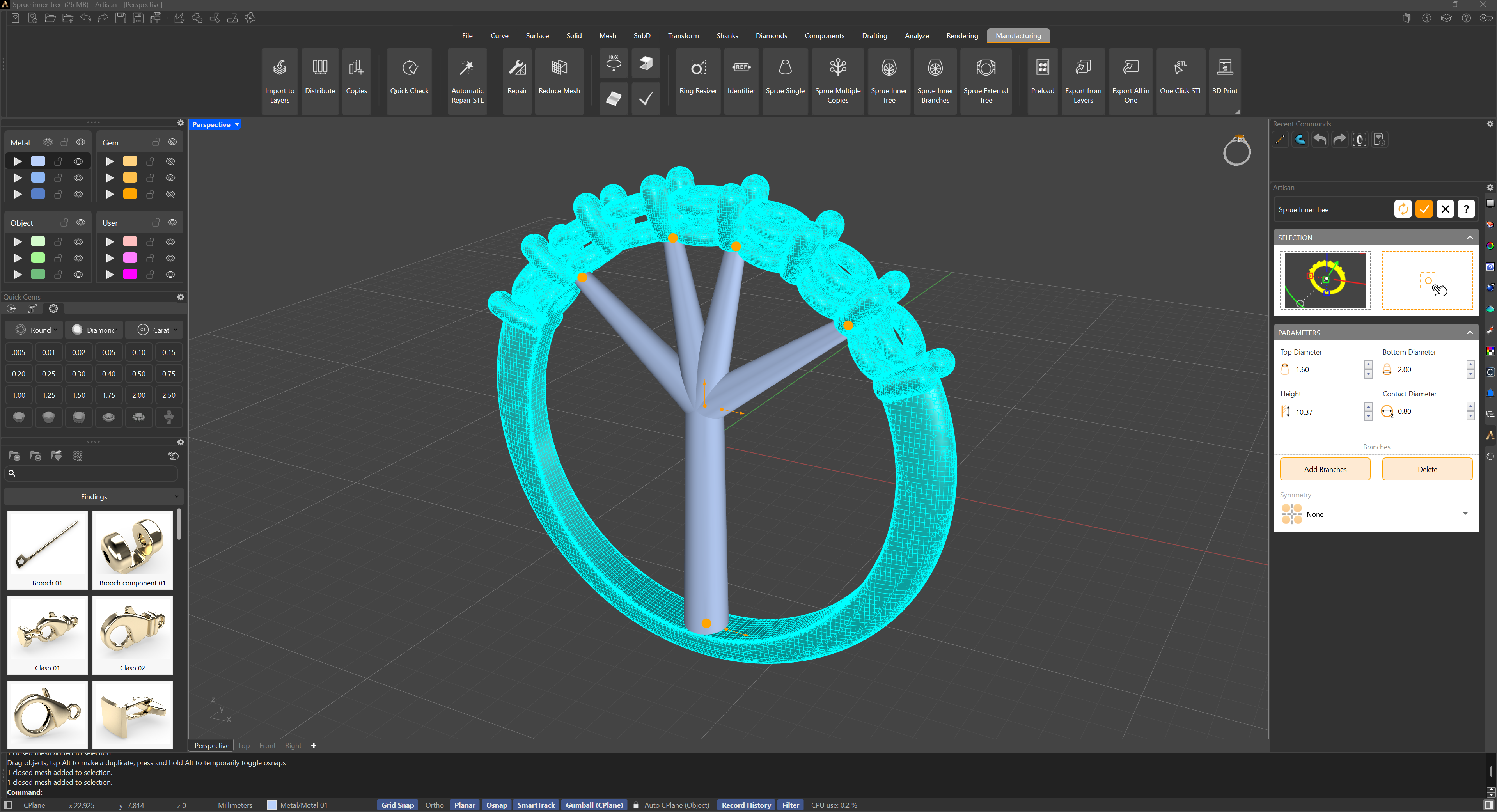The height and width of the screenshot is (812, 1497).
Task: Open help for Sprue Inner Tree
Action: coord(1466,209)
